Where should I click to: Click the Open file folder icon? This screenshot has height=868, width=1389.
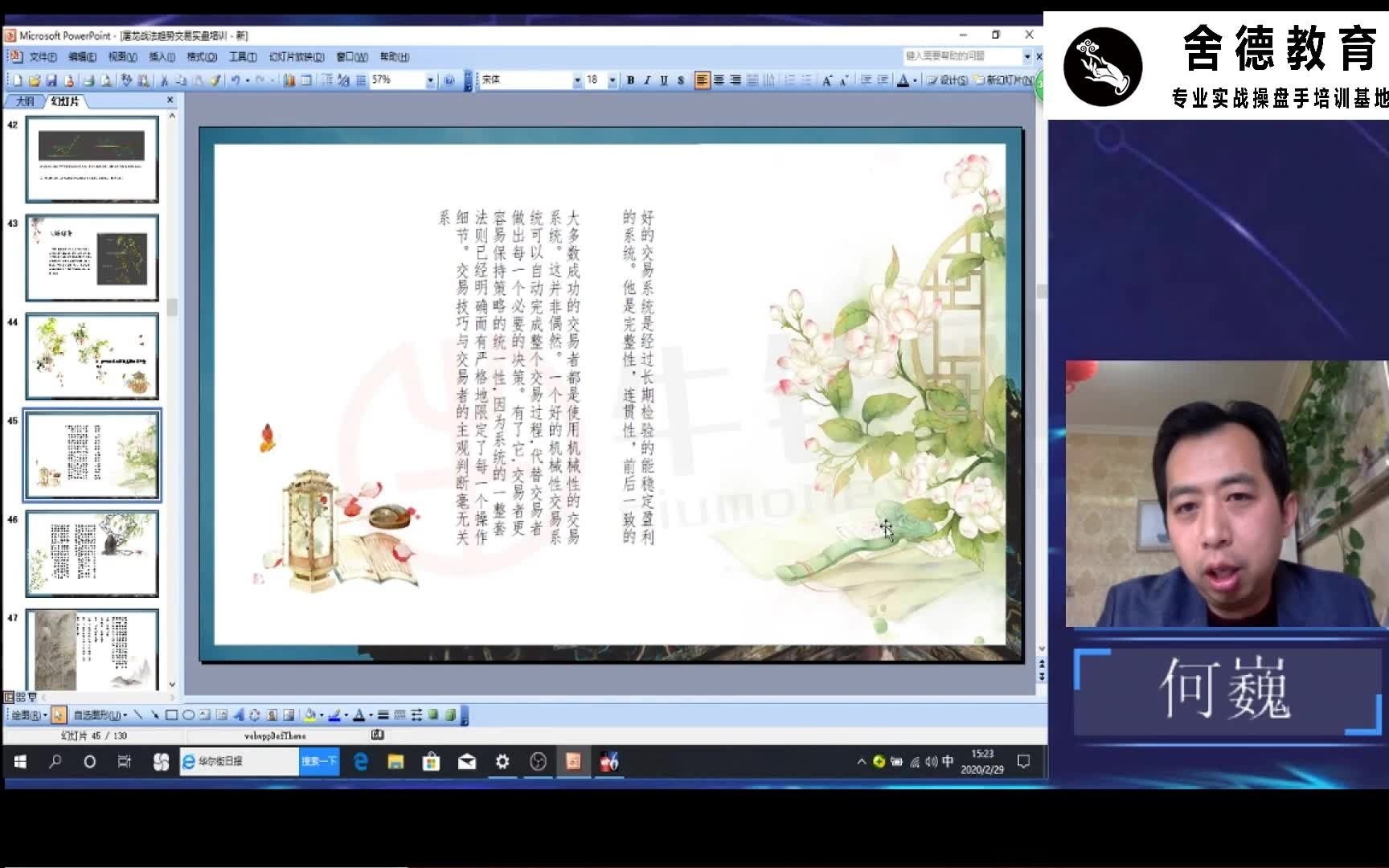35,80
